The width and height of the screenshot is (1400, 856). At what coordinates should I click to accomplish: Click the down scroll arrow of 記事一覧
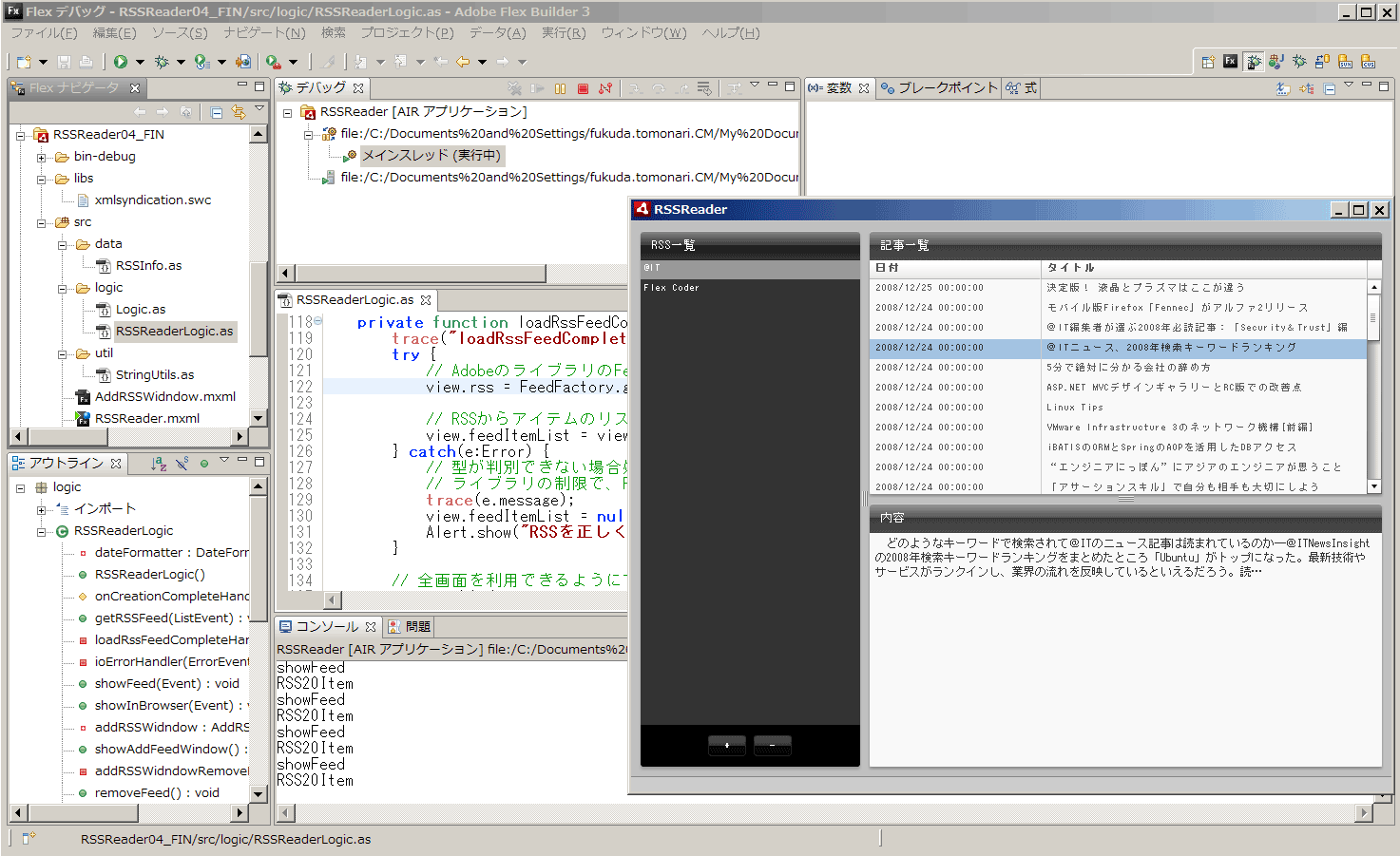pos(1374,486)
